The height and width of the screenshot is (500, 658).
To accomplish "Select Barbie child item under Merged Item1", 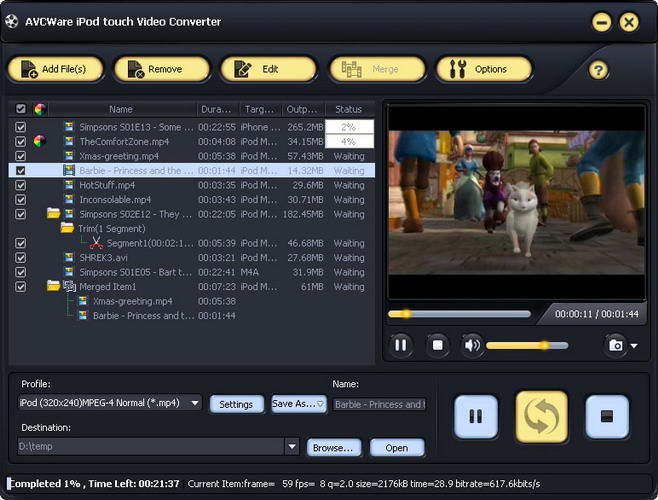I will pyautogui.click(x=144, y=316).
